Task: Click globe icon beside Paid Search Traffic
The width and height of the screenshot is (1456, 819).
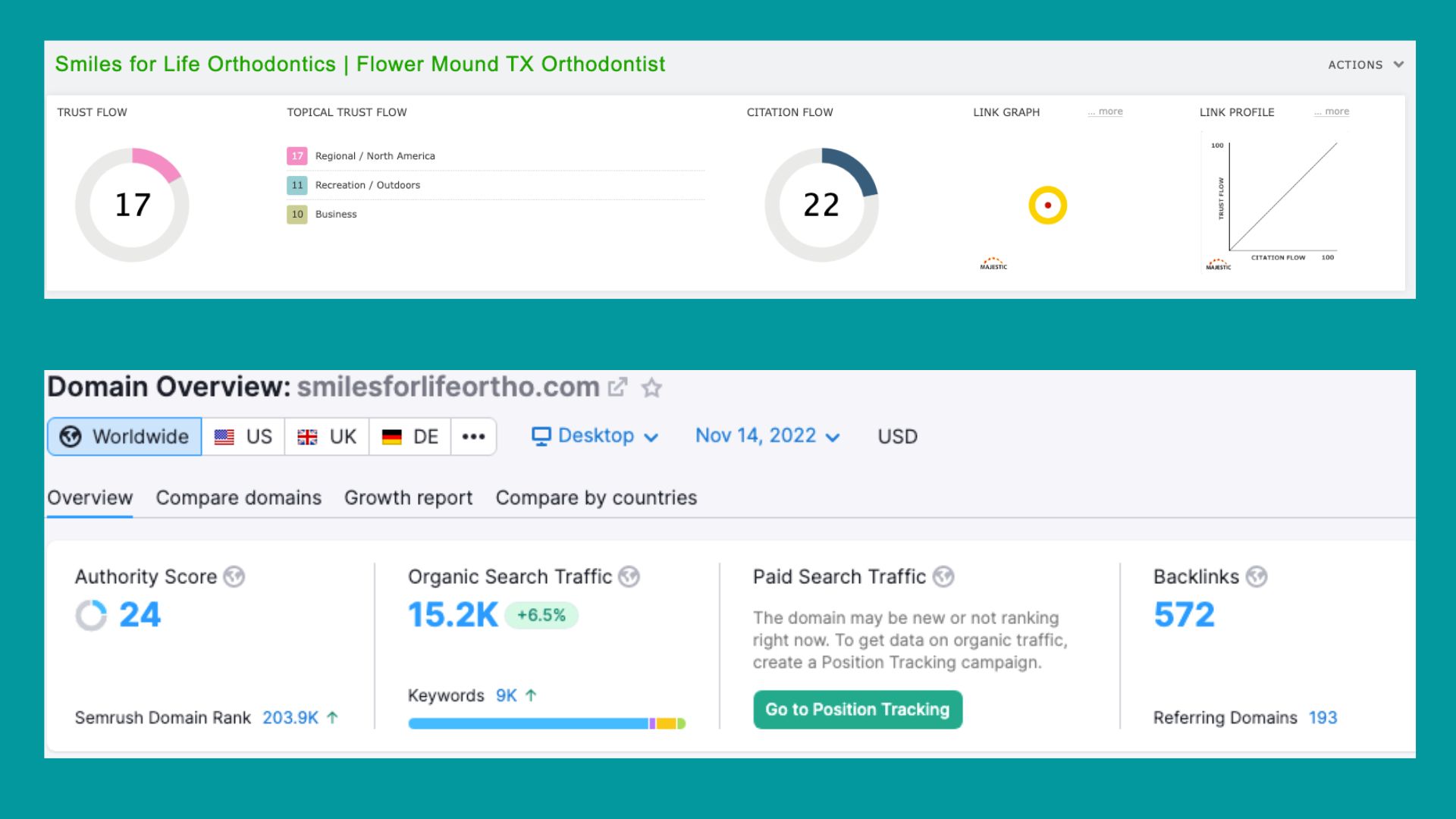Action: click(943, 577)
